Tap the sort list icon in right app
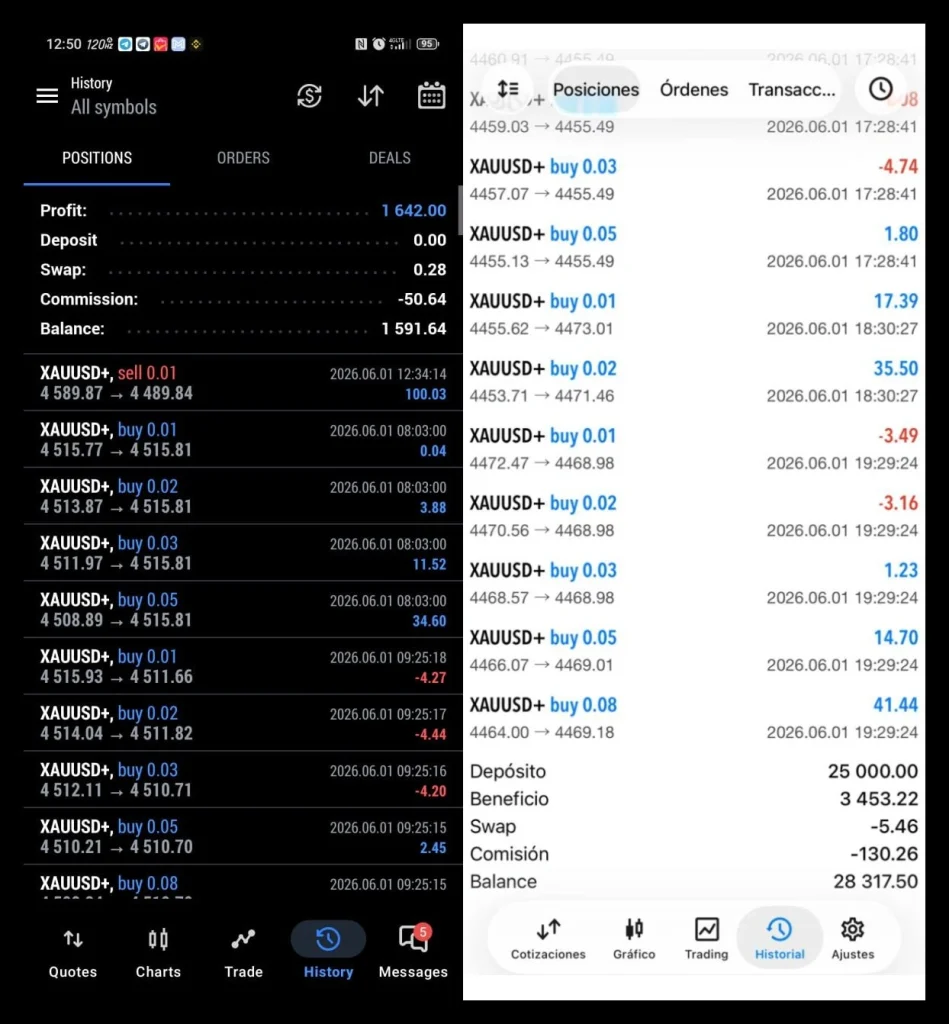949x1024 pixels. coord(507,89)
